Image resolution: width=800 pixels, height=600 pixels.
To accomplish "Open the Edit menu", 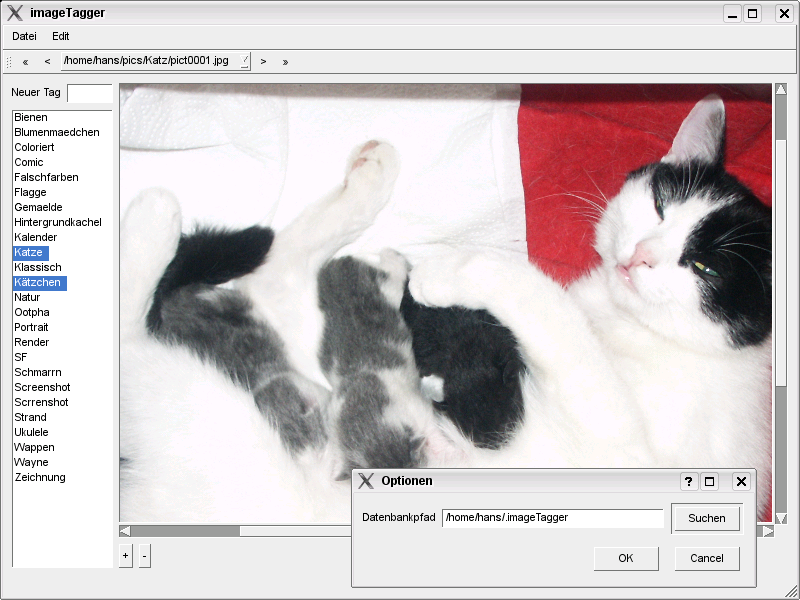I will click(59, 36).
